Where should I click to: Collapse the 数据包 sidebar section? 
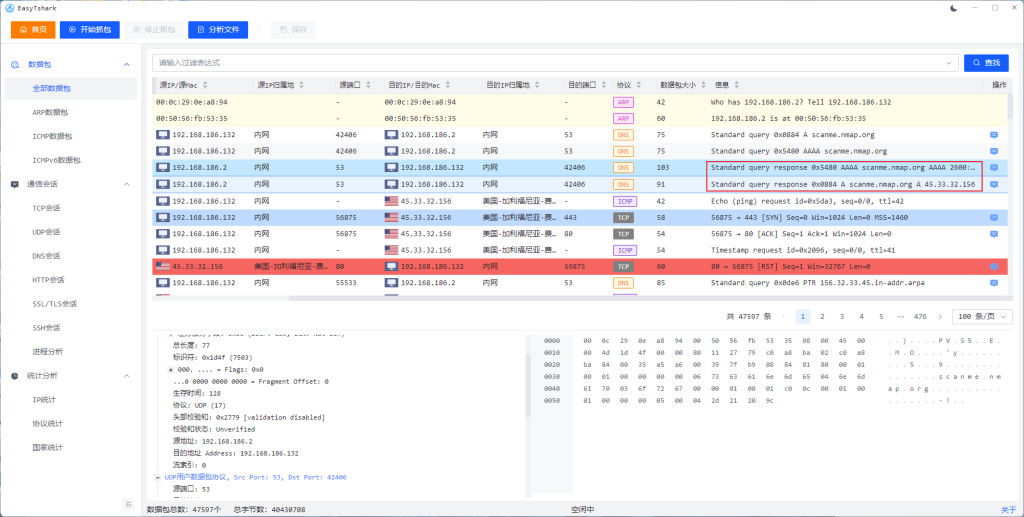(126, 65)
